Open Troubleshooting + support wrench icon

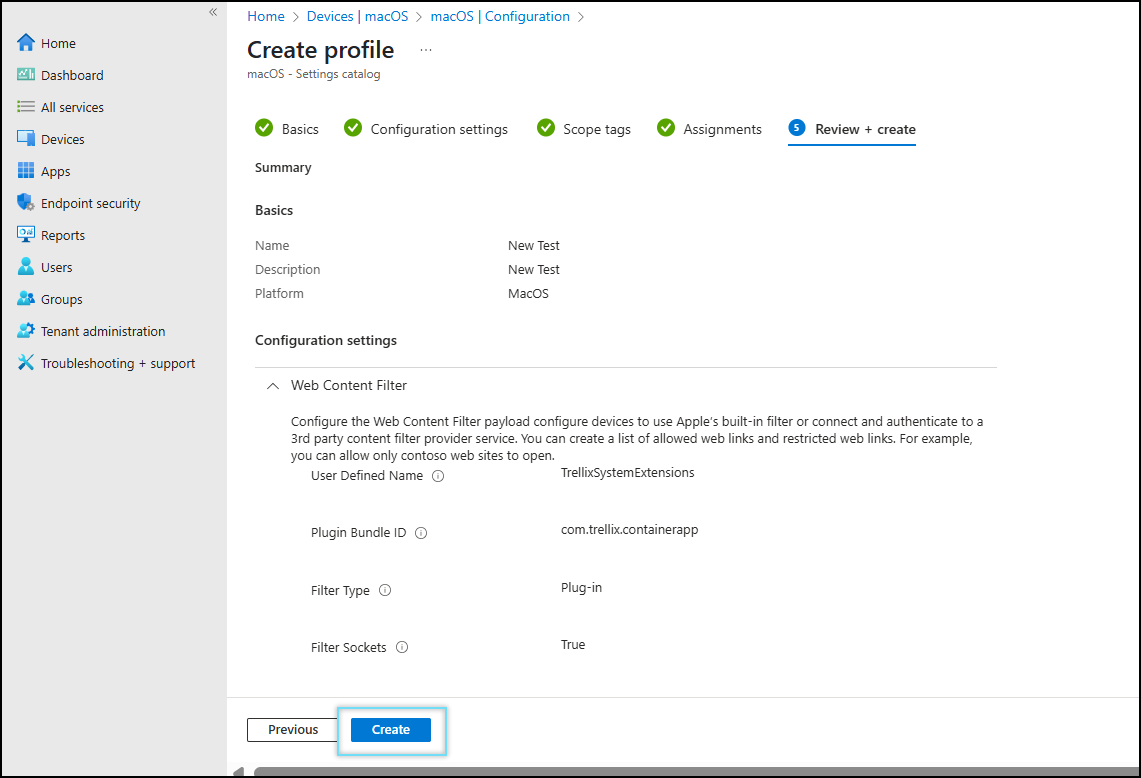(x=26, y=363)
